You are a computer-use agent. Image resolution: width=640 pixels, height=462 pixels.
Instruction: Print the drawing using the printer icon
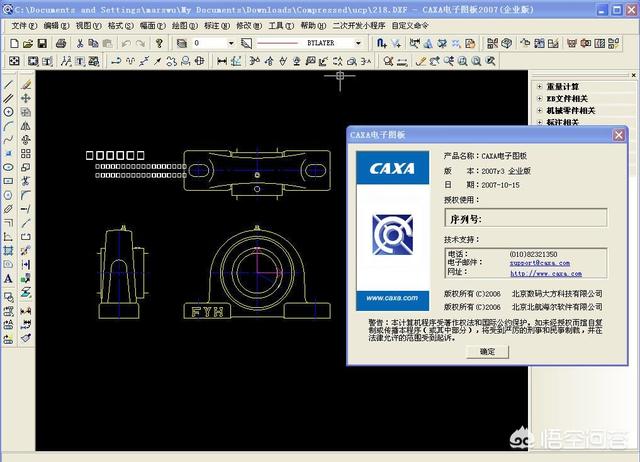pyautogui.click(x=61, y=43)
